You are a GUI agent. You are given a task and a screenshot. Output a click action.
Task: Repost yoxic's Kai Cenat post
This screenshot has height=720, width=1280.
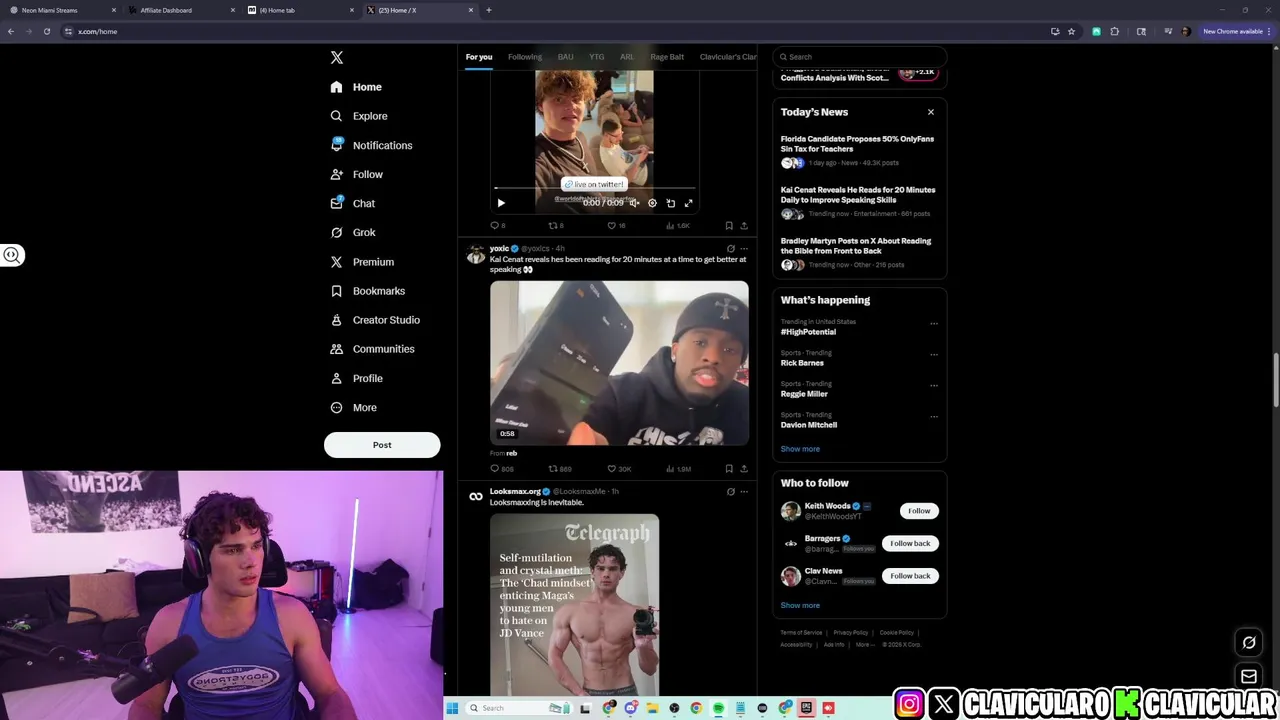(x=560, y=469)
